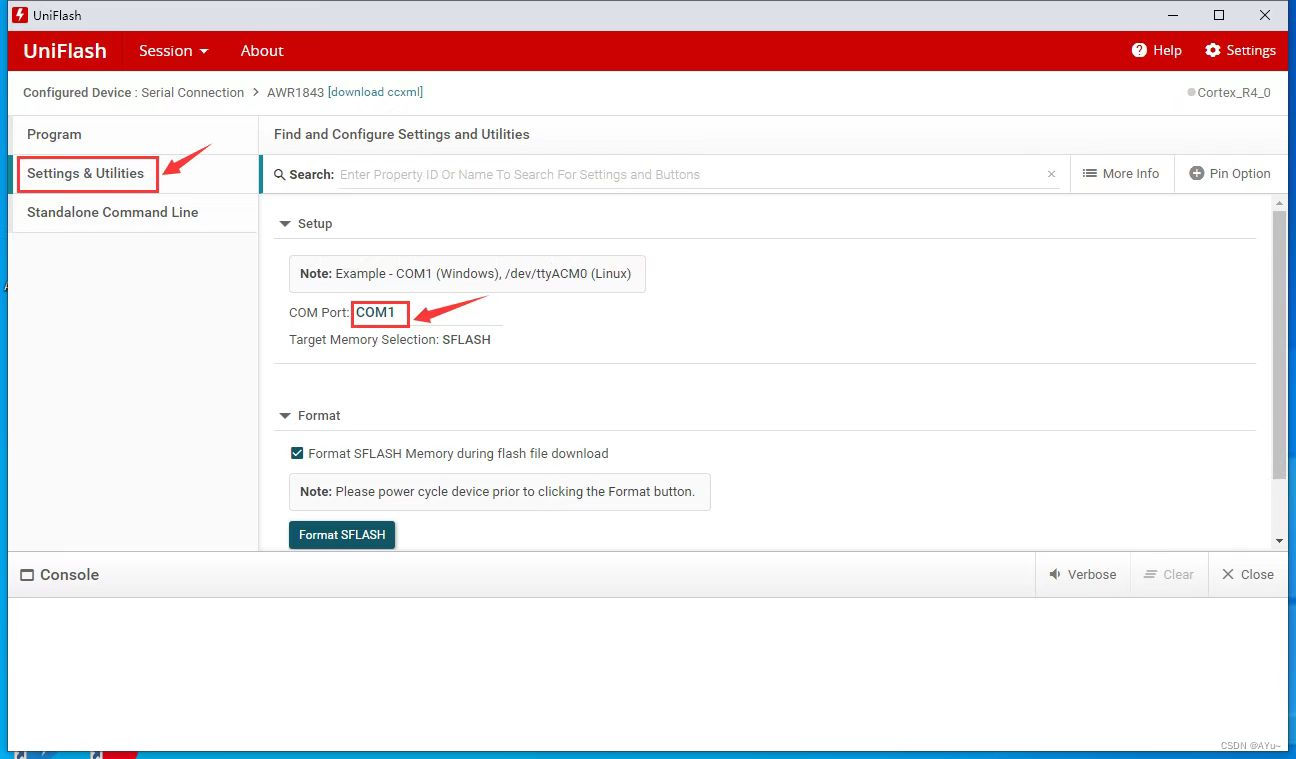The width and height of the screenshot is (1296, 759).
Task: Click the property search input field
Action: (690, 174)
